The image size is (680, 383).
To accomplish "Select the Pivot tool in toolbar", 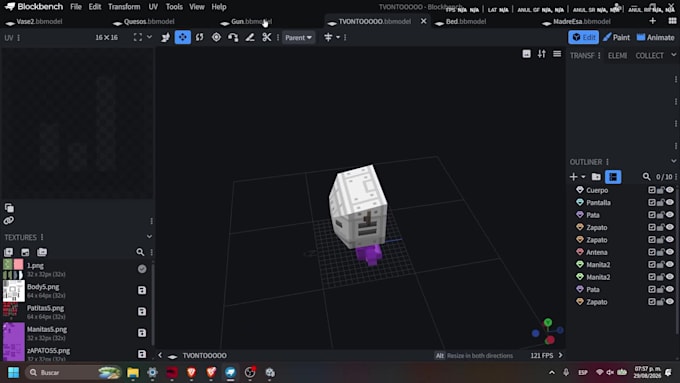I will tap(216, 38).
